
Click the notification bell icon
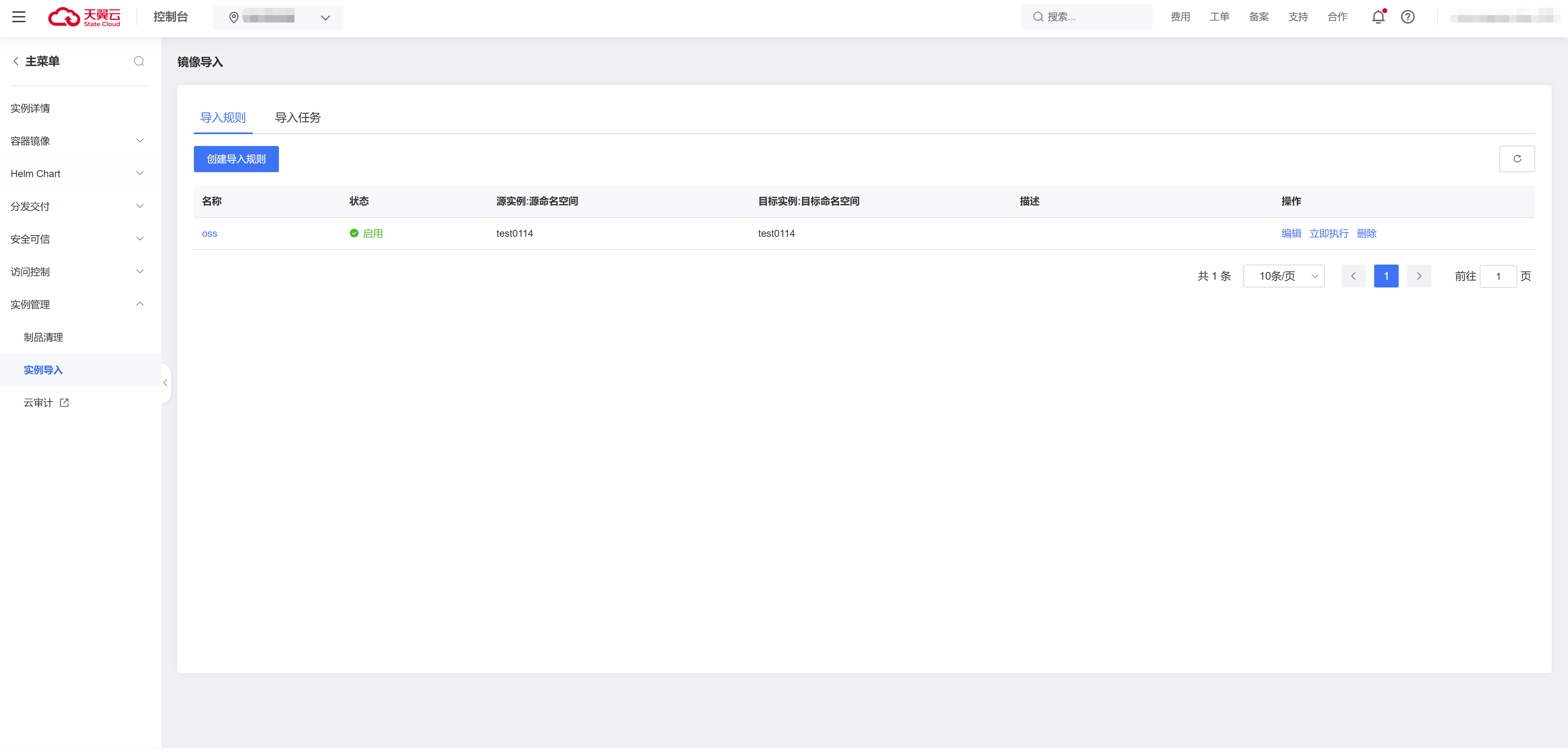(x=1378, y=17)
